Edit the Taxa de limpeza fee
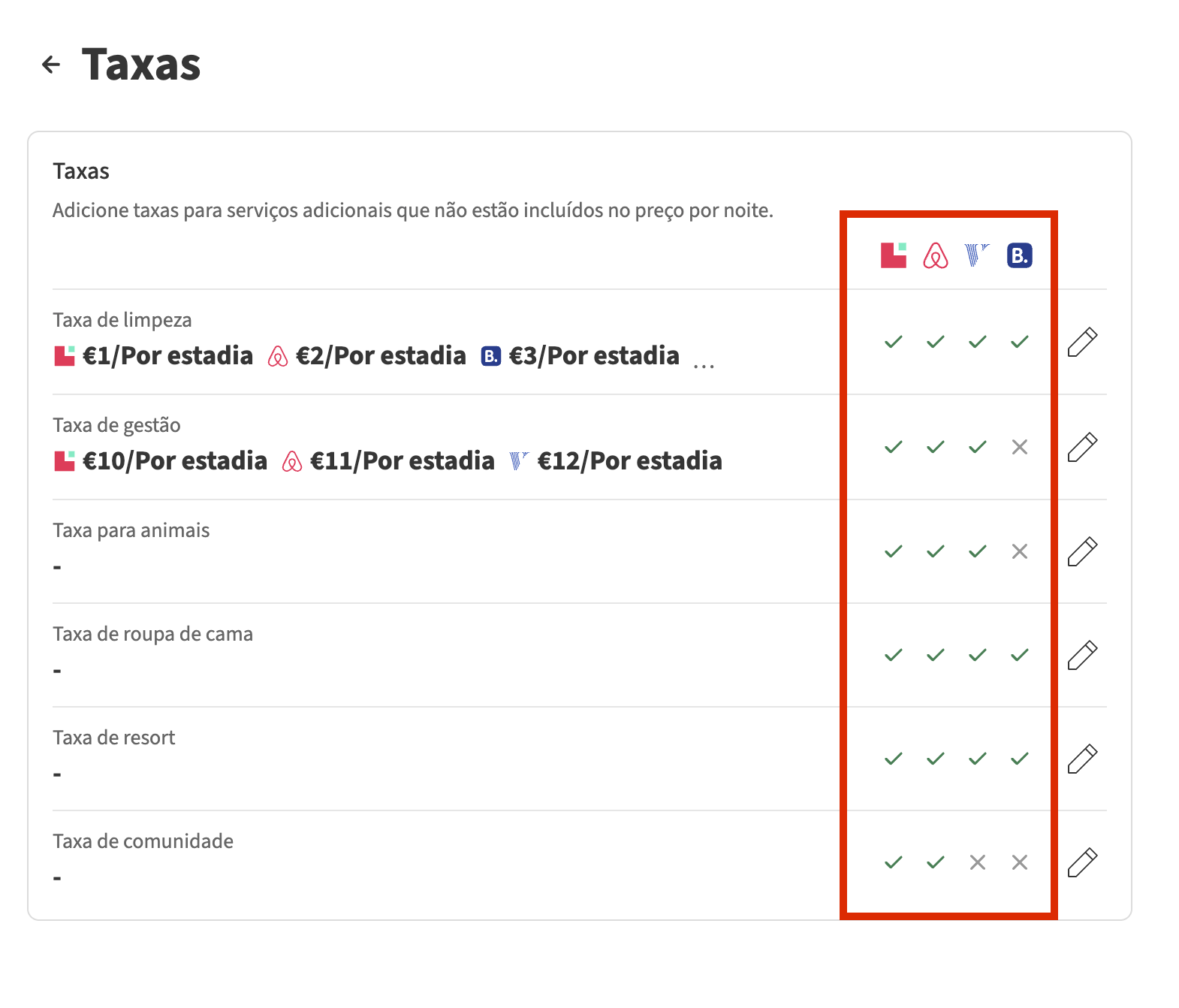1179x1008 pixels. pos(1082,343)
